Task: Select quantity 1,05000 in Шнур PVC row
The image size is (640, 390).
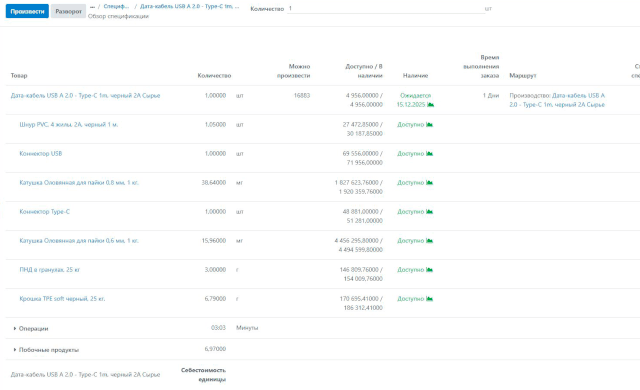Action: click(x=215, y=124)
